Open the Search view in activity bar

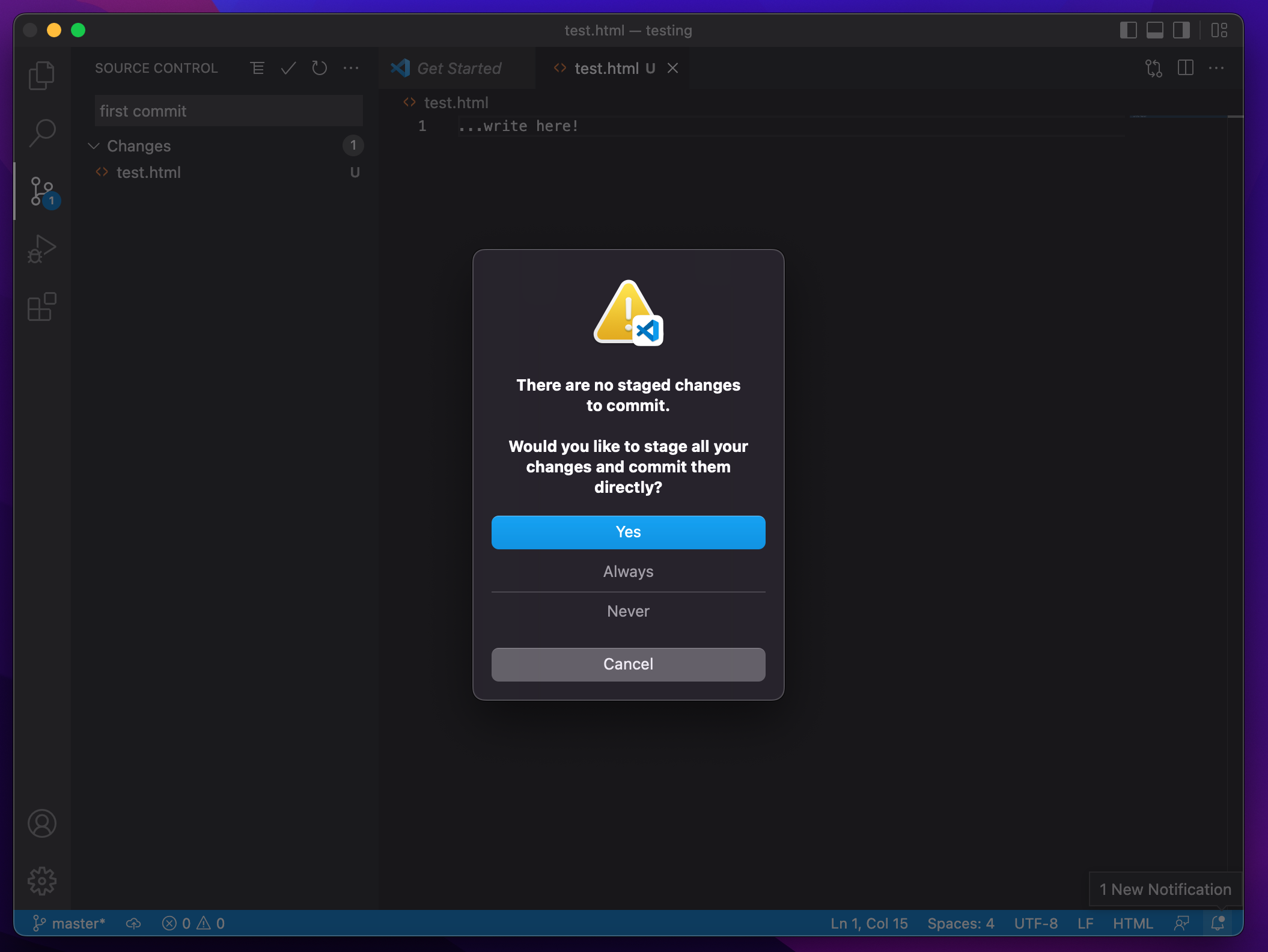pos(41,133)
